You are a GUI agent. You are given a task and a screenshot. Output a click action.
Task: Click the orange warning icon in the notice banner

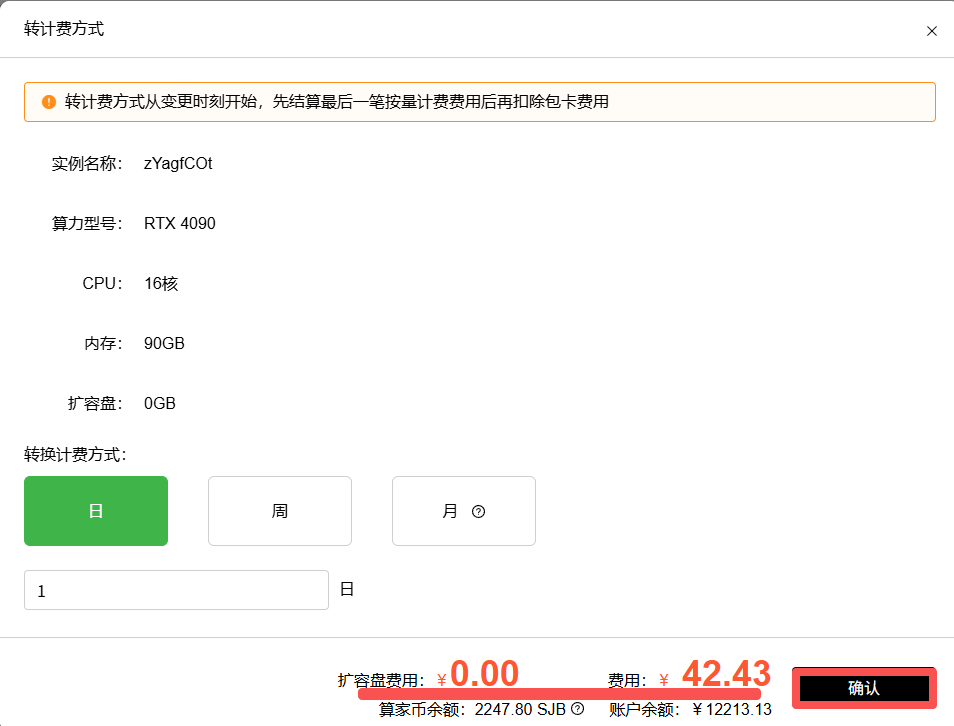[x=49, y=102]
